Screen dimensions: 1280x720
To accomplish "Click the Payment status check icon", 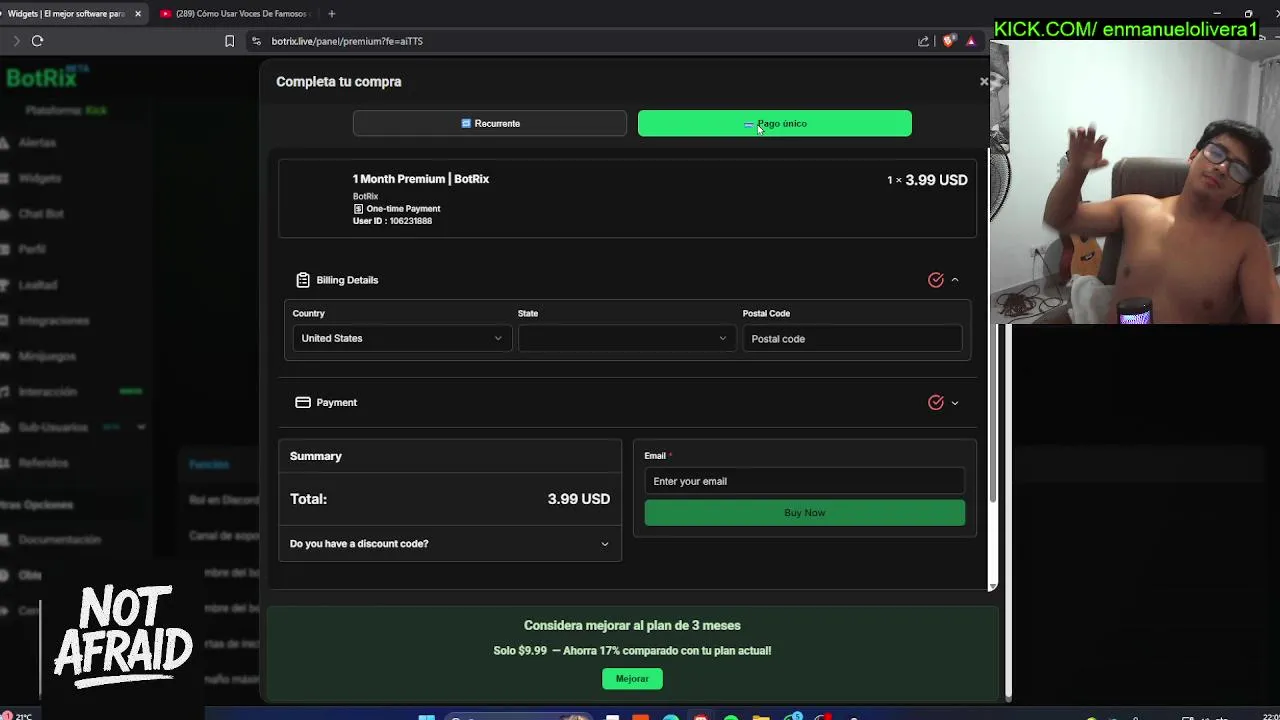I will click(936, 402).
